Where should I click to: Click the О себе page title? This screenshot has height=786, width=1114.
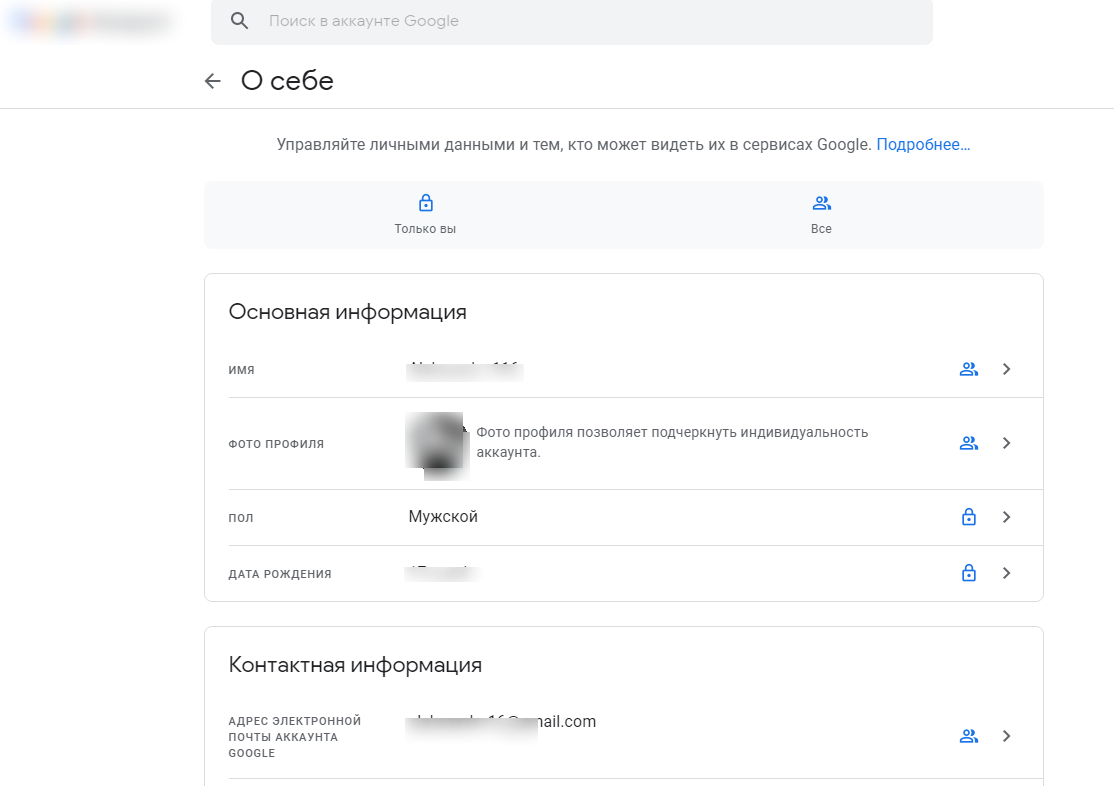click(x=287, y=81)
